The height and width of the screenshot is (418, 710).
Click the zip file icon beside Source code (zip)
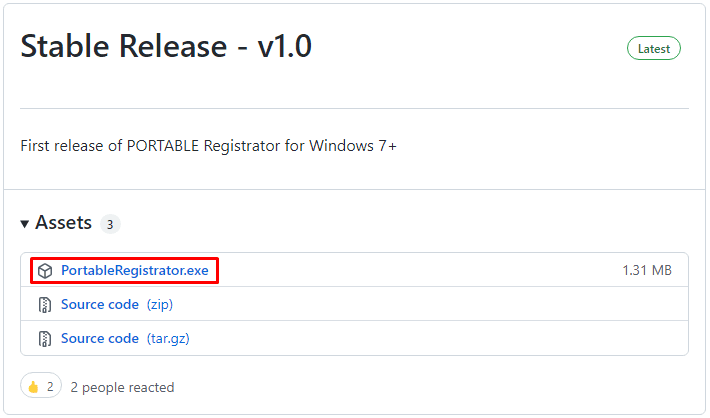pos(45,305)
